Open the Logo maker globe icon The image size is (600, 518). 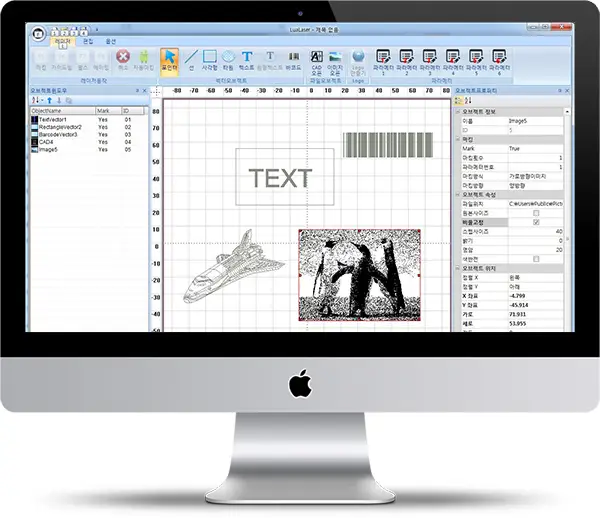pyautogui.click(x=359, y=58)
